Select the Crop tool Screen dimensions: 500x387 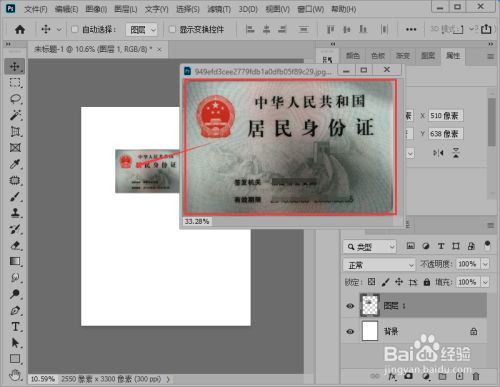(15, 131)
